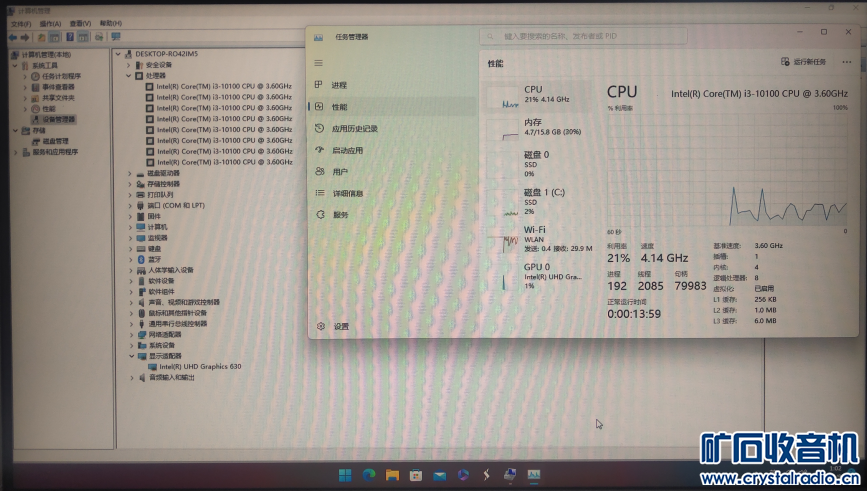This screenshot has width=867, height=491.
Task: Expand the 网络适配器 (Network adapters) node
Action: (131, 335)
